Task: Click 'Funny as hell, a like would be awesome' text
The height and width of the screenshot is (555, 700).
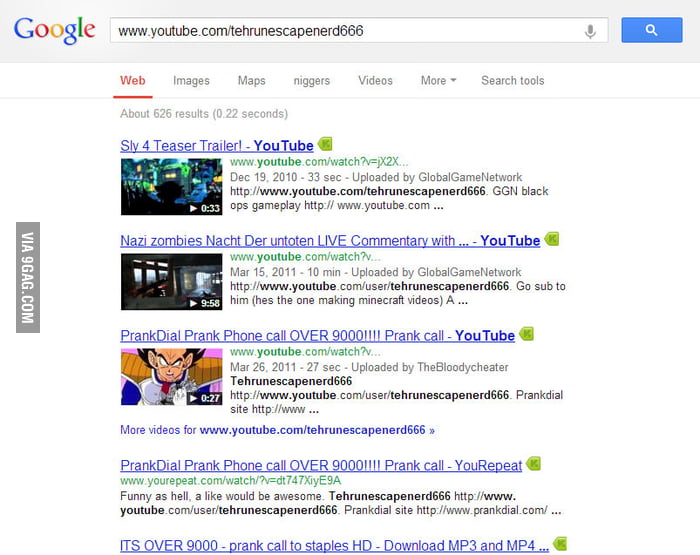Action: pyautogui.click(x=221, y=497)
